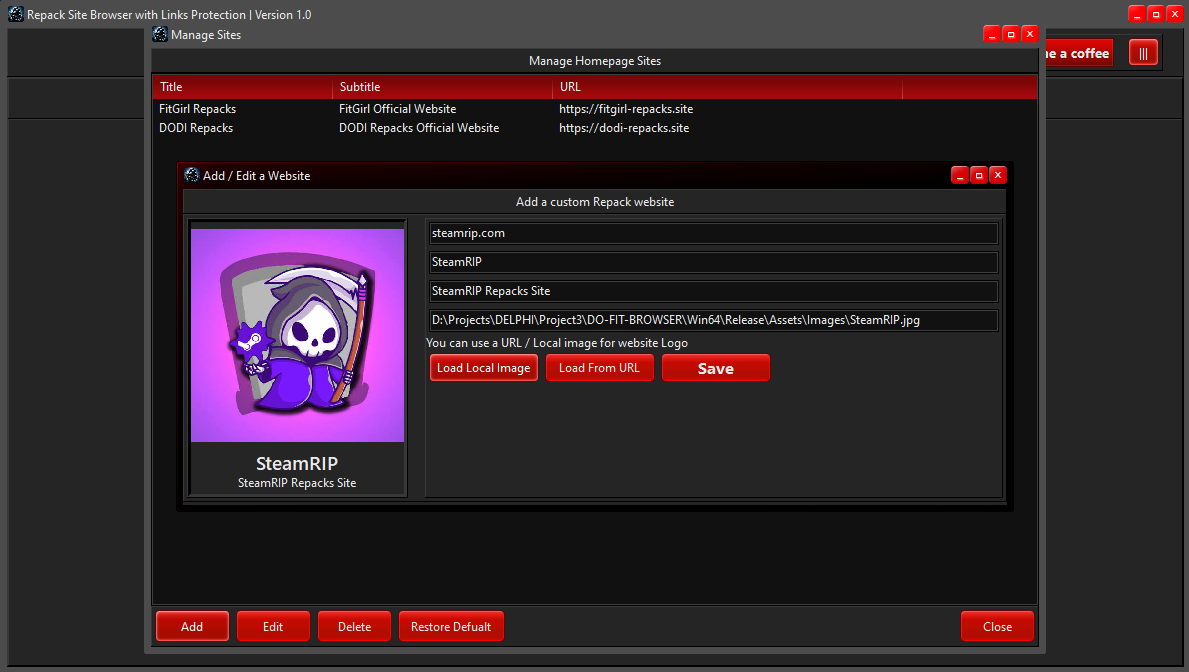Maximize the Manage Sites window

[1011, 34]
